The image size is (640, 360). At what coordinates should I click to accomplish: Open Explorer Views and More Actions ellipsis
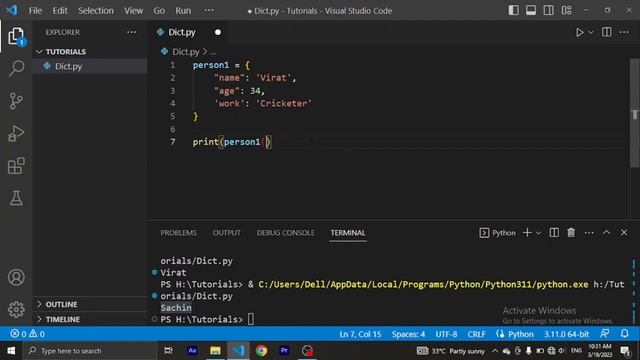click(x=131, y=32)
